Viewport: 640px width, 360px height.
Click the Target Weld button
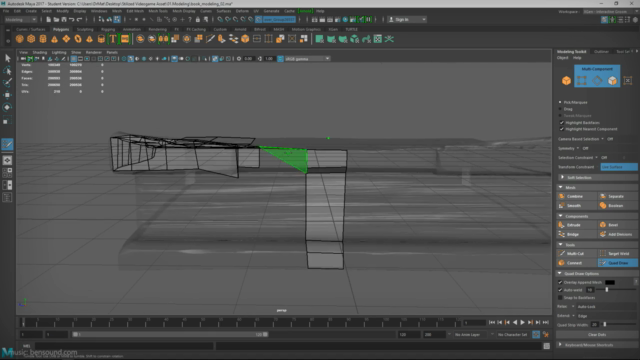tap(618, 253)
